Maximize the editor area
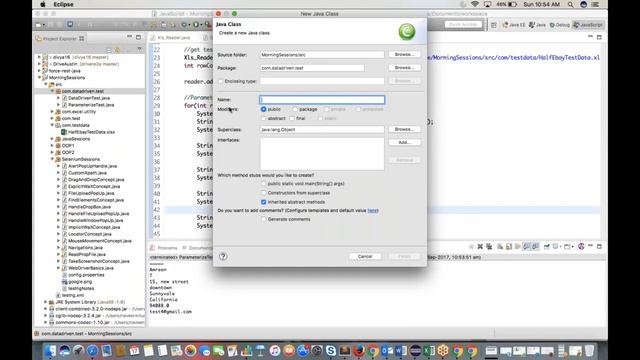The height and width of the screenshot is (360, 640). pyautogui.click(x=599, y=37)
